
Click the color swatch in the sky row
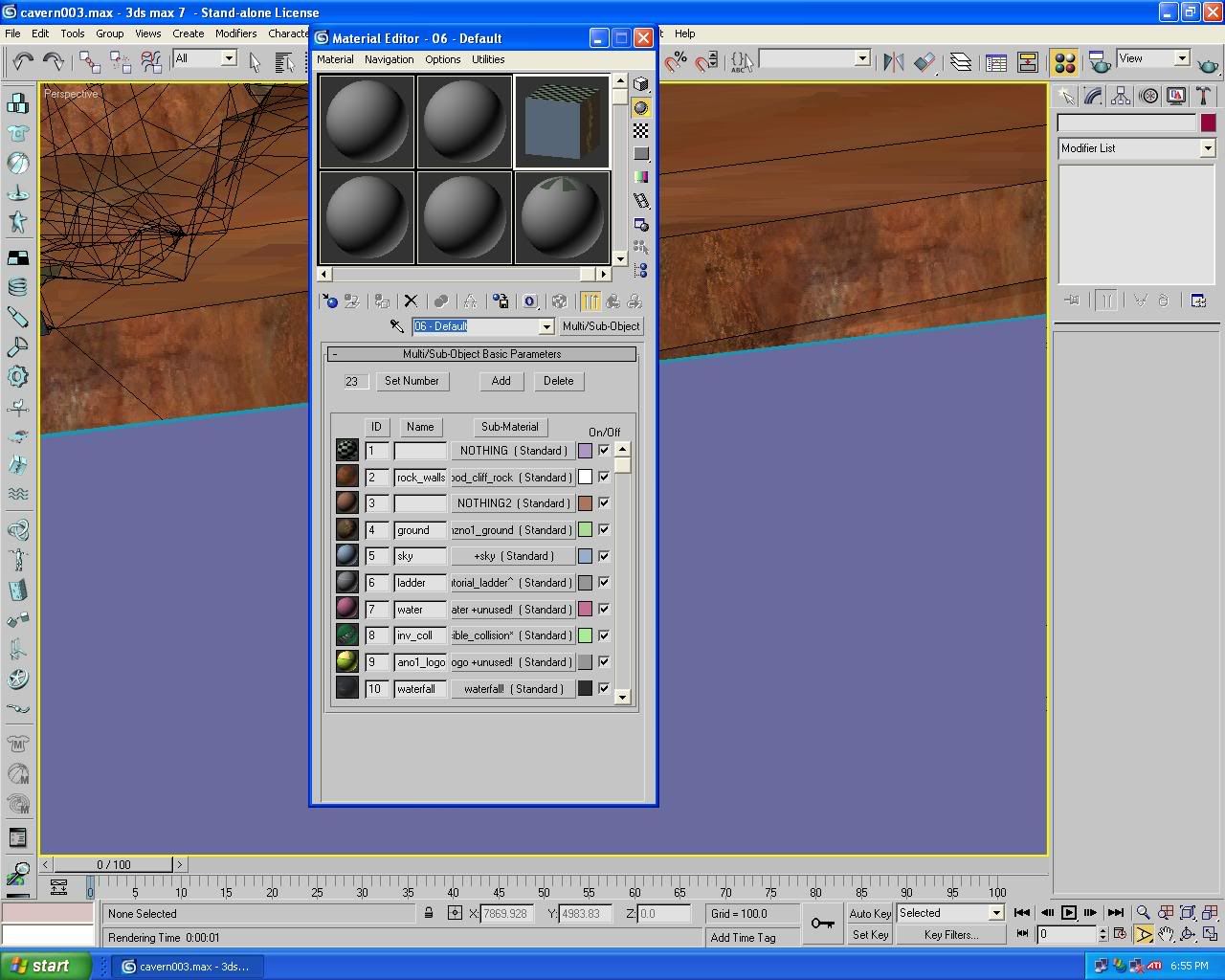point(585,556)
